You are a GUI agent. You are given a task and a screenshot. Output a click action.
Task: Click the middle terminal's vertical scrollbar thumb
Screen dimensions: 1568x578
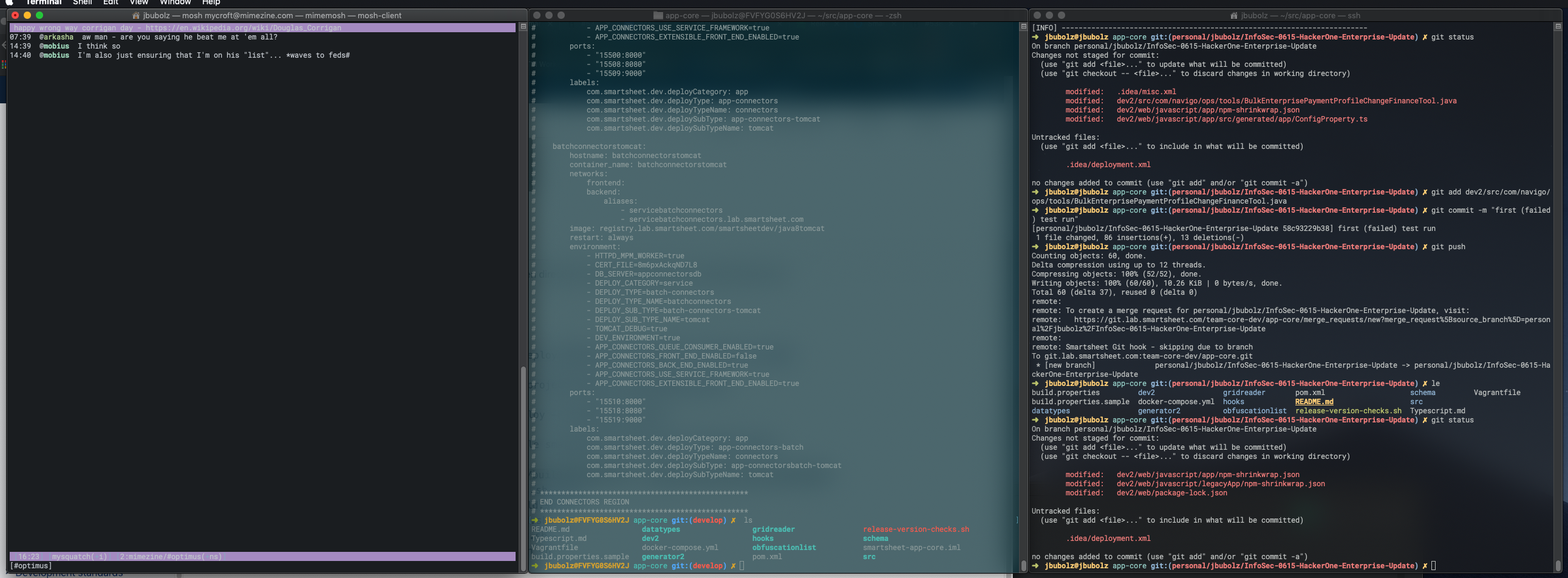pyautogui.click(x=1024, y=566)
